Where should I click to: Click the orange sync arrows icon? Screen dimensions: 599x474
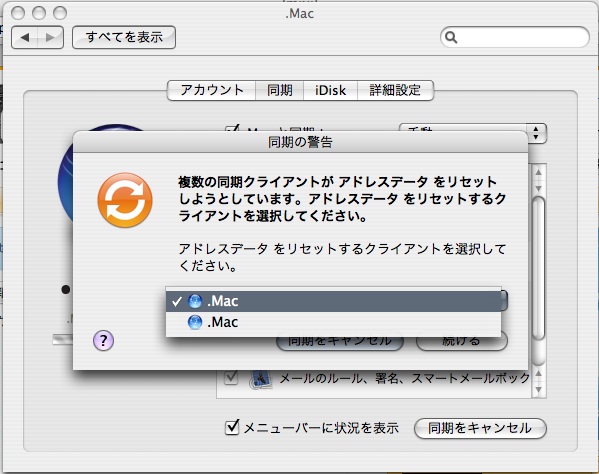point(125,200)
